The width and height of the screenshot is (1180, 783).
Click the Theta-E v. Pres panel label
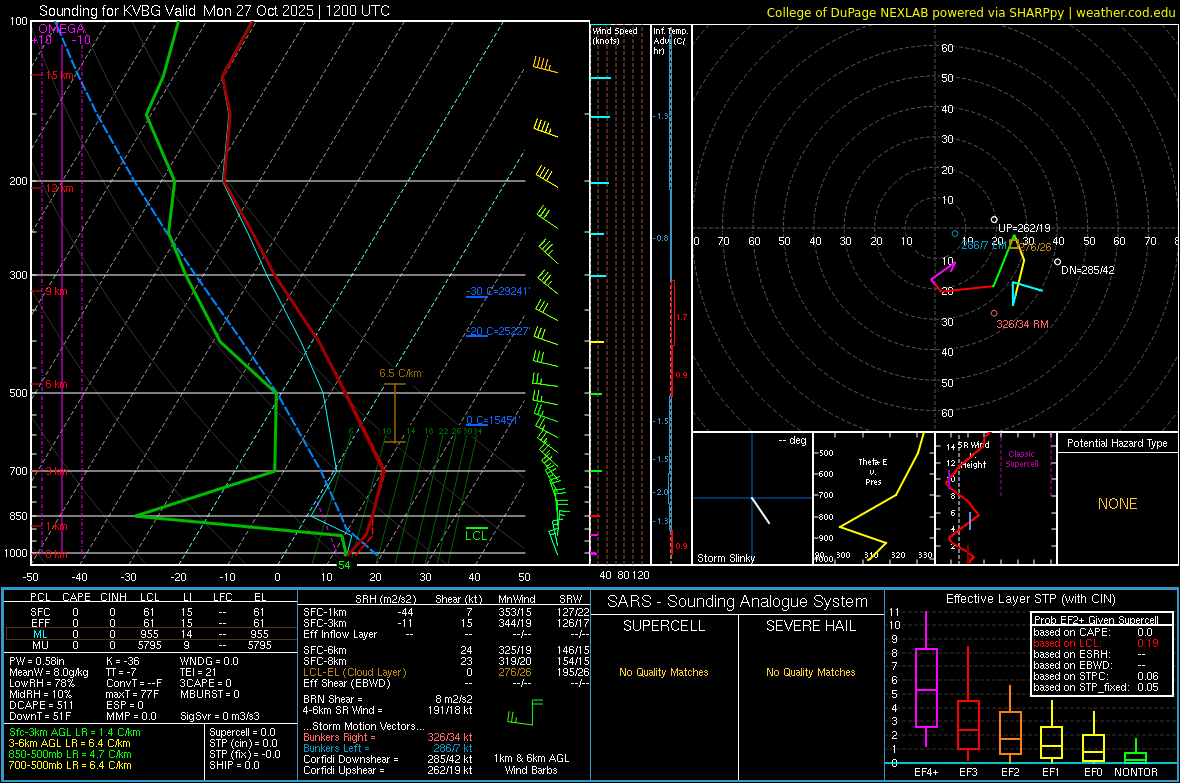pos(873,471)
